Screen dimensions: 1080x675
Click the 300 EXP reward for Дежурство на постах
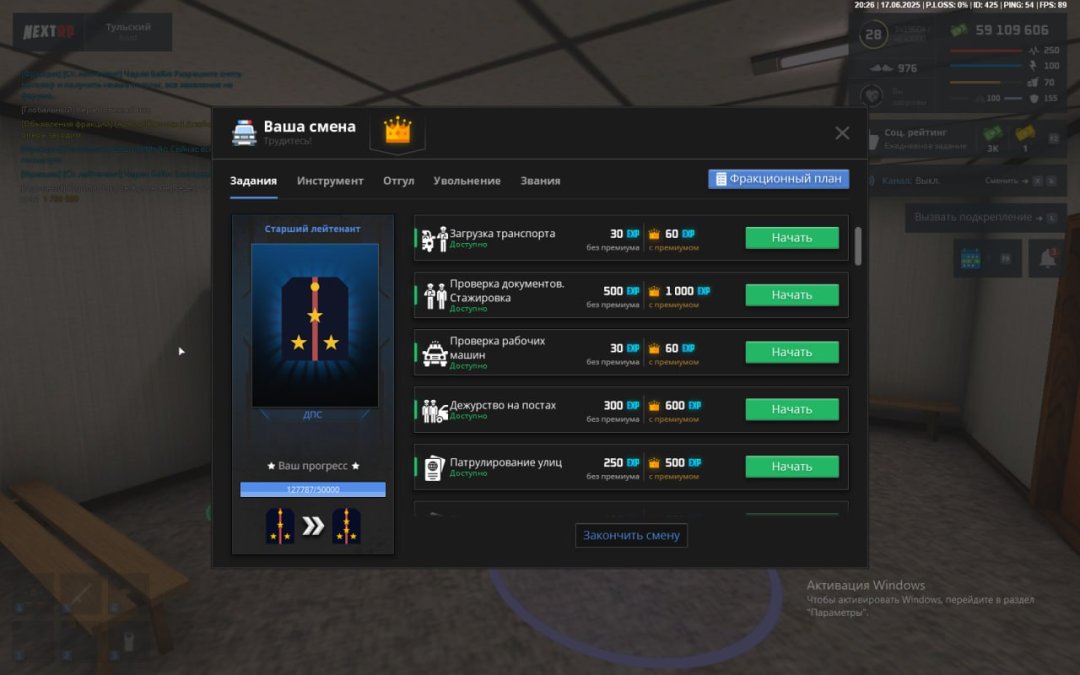[621, 406]
